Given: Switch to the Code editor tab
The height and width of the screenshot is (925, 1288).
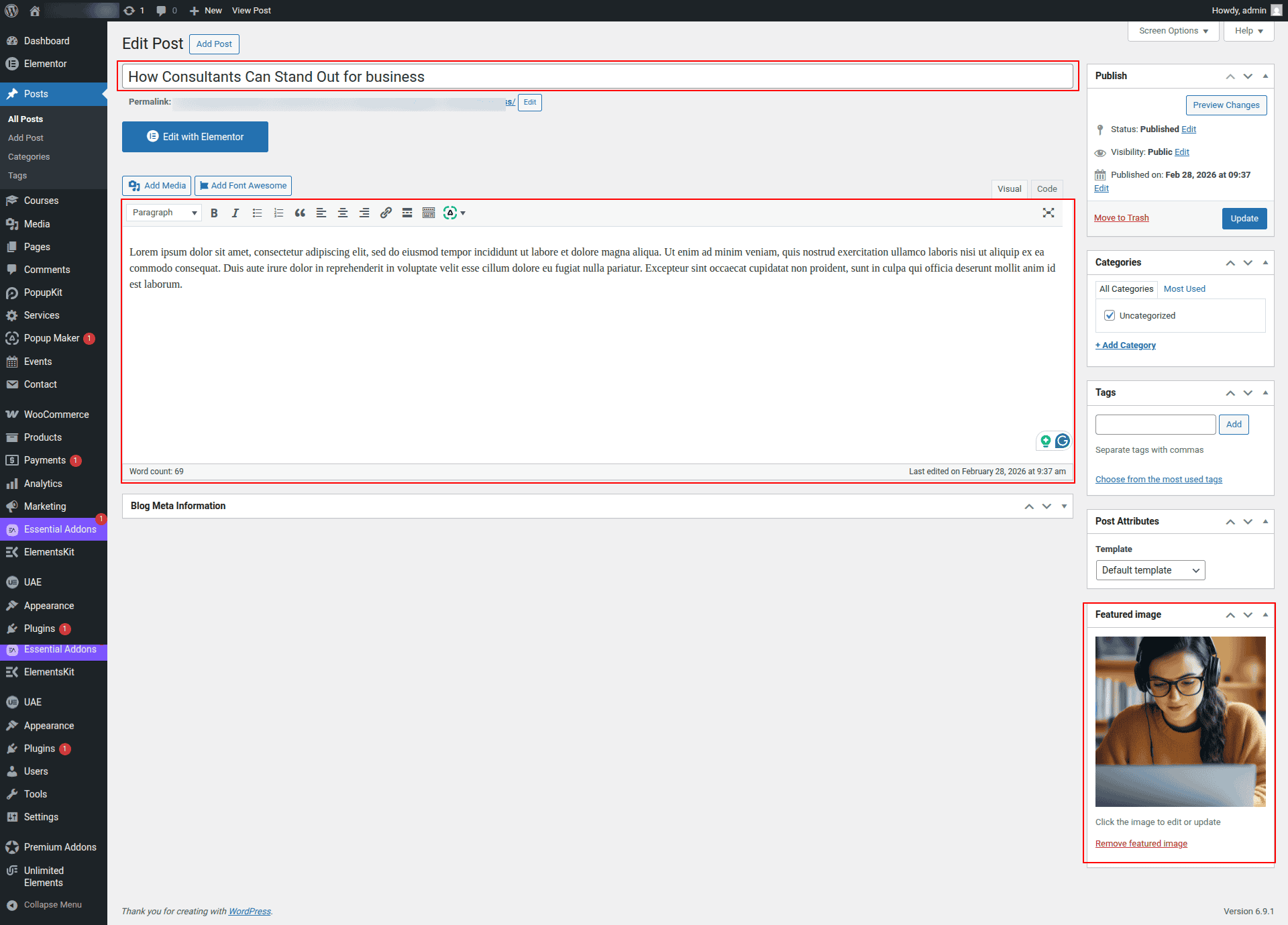Looking at the screenshot, I should pyautogui.click(x=1046, y=188).
